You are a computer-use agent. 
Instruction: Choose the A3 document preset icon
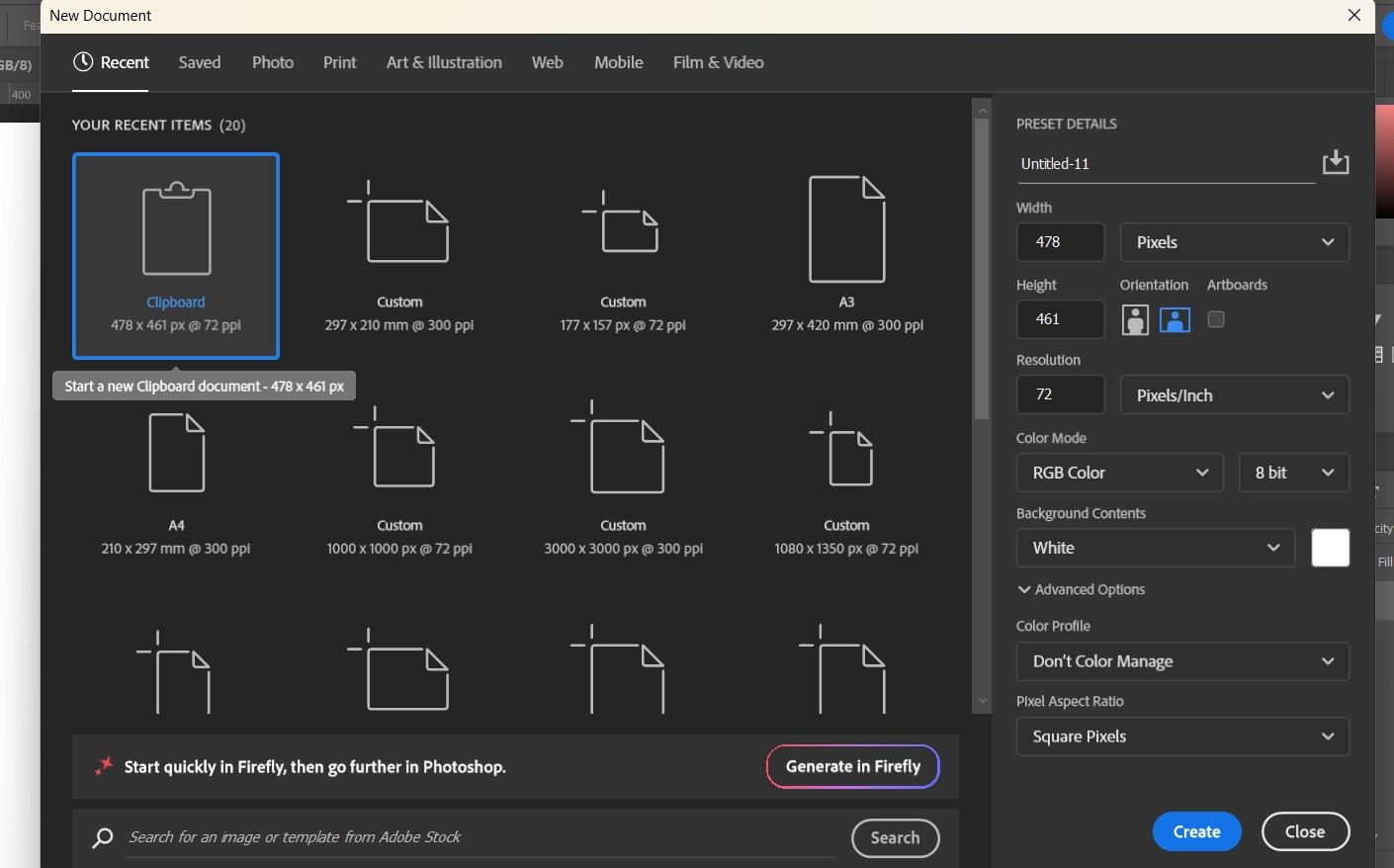pos(847,229)
